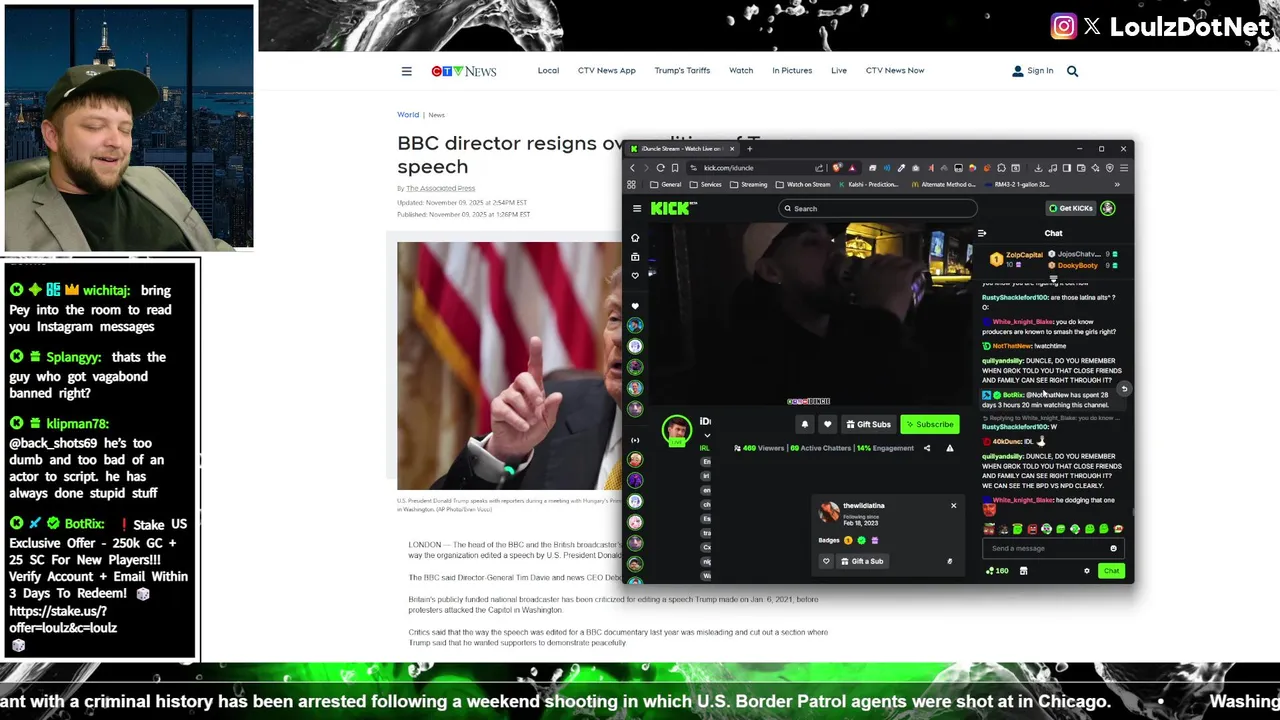This screenshot has height=720, width=1280.
Task: Open the Local menu item on CTV News
Action: click(x=548, y=71)
